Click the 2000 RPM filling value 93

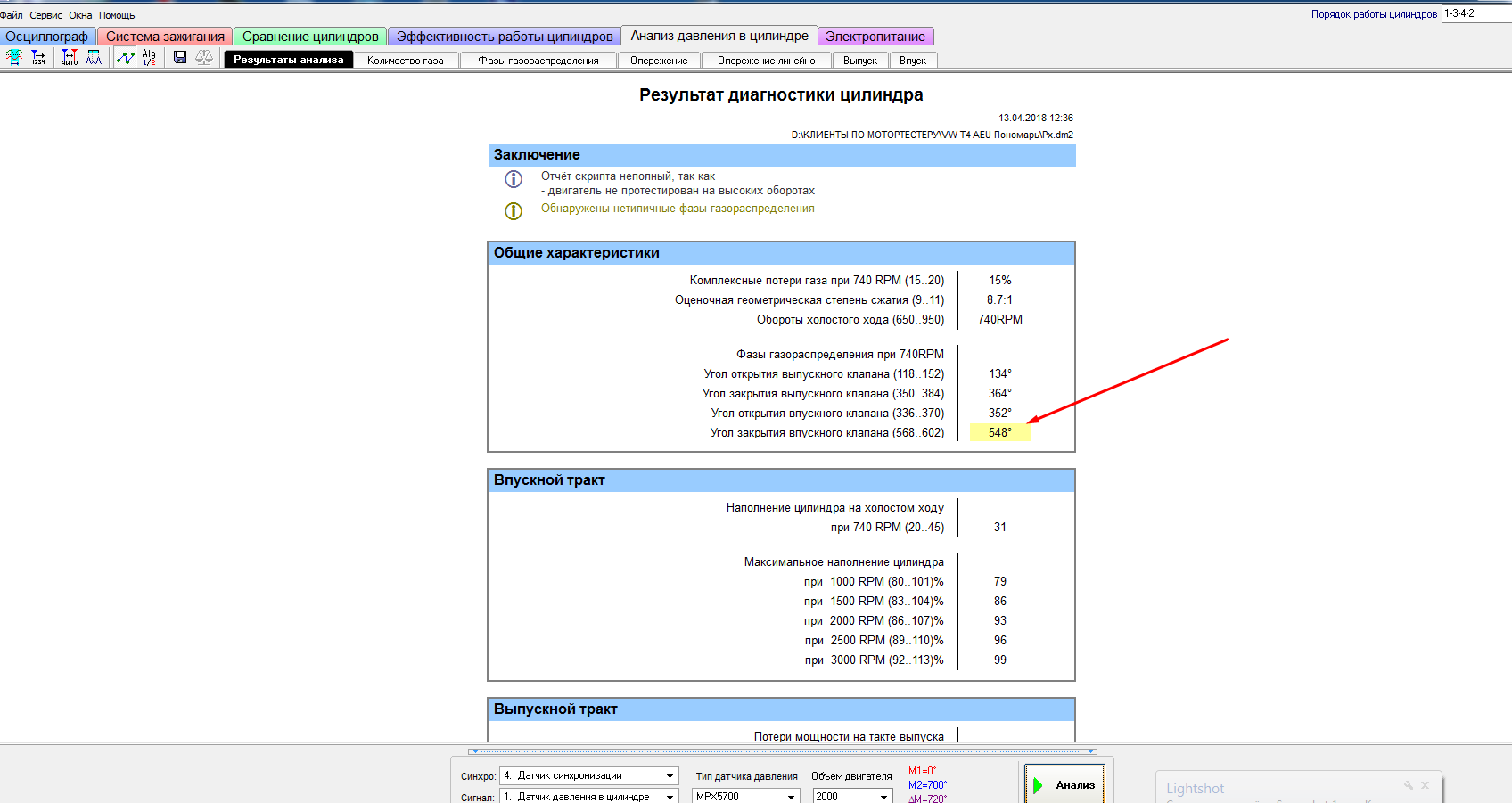click(1000, 620)
